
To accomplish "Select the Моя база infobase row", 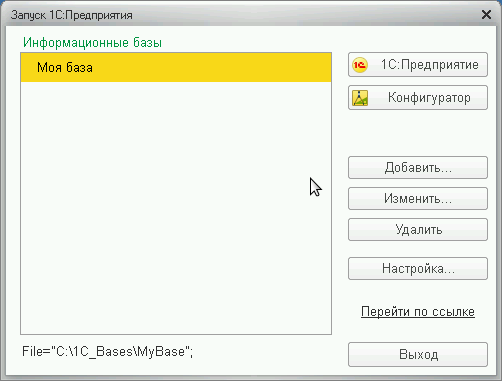I will [x=176, y=67].
